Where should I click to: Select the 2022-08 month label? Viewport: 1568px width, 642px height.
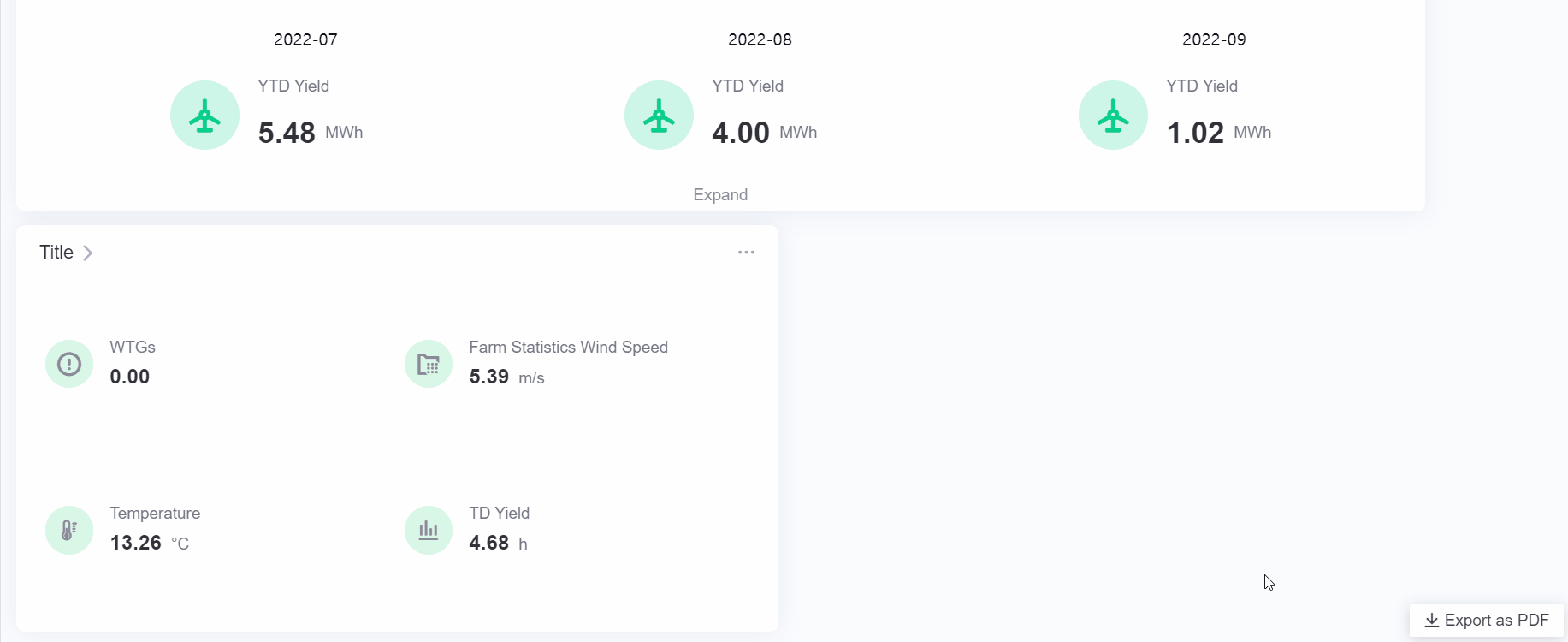pos(760,39)
